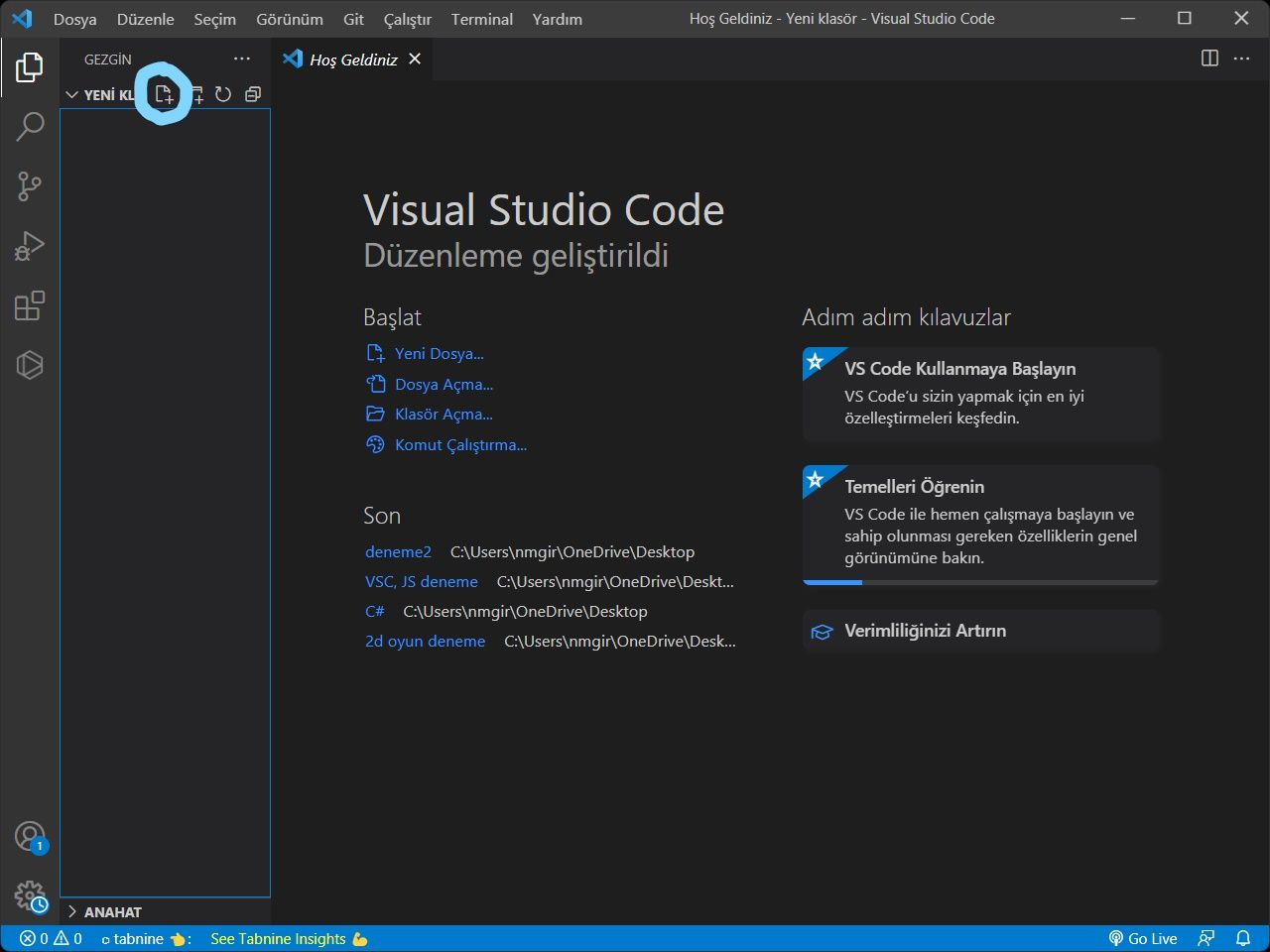
Task: Close the Hoş Geldiniz tab
Action: coord(415,59)
